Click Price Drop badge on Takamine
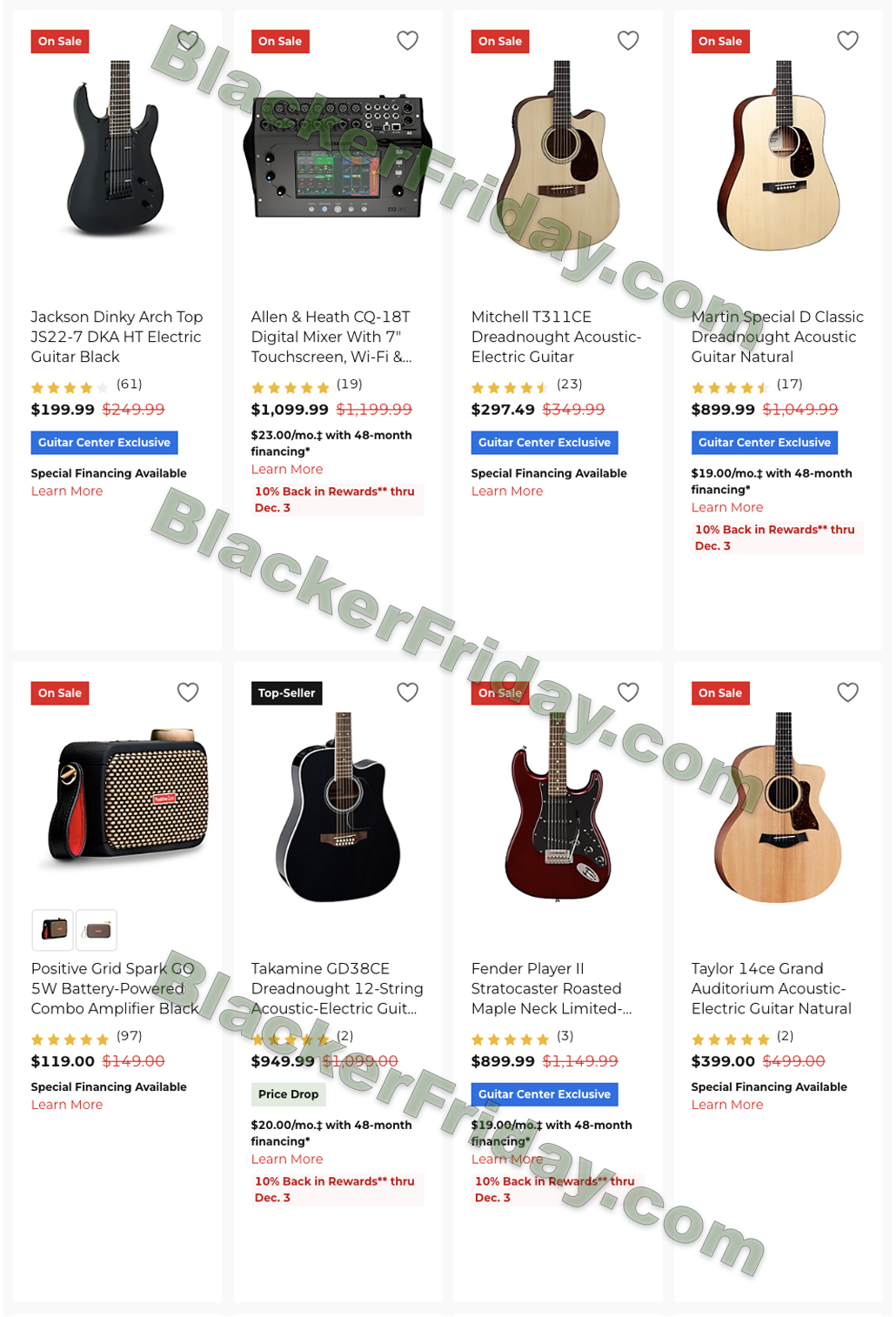This screenshot has height=1317, width=896. click(x=288, y=1094)
